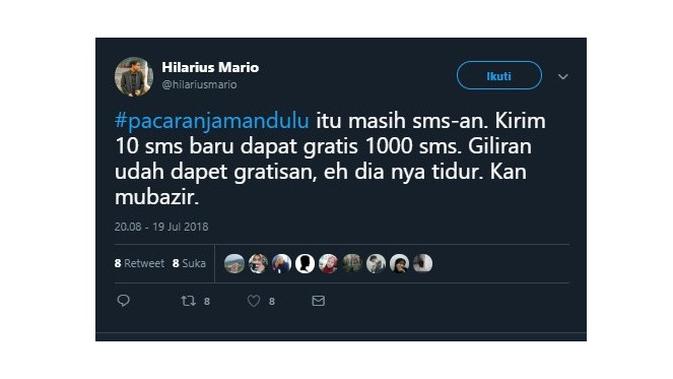Click the first liker avatar in row
The image size is (673, 379).
234,264
